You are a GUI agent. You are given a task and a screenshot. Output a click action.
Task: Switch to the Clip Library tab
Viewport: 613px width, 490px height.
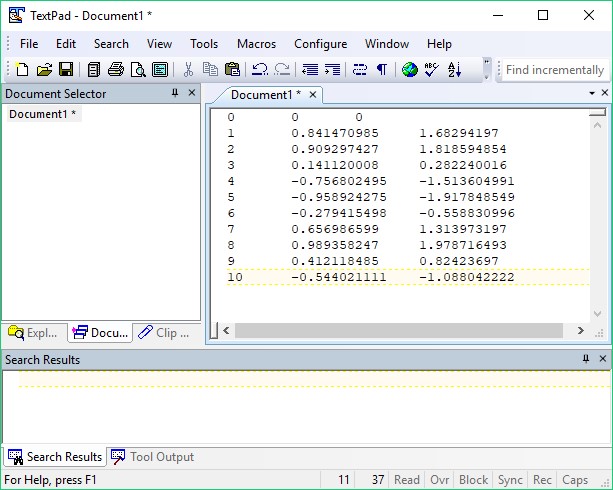tap(165, 333)
